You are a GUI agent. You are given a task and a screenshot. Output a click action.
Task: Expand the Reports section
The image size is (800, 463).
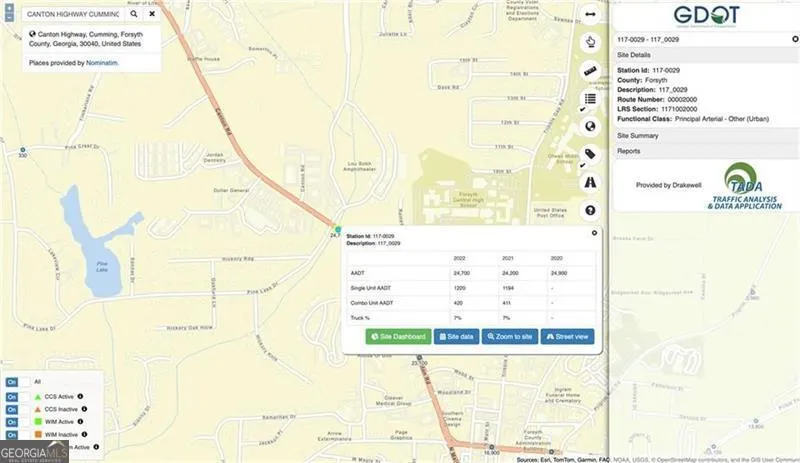point(705,151)
